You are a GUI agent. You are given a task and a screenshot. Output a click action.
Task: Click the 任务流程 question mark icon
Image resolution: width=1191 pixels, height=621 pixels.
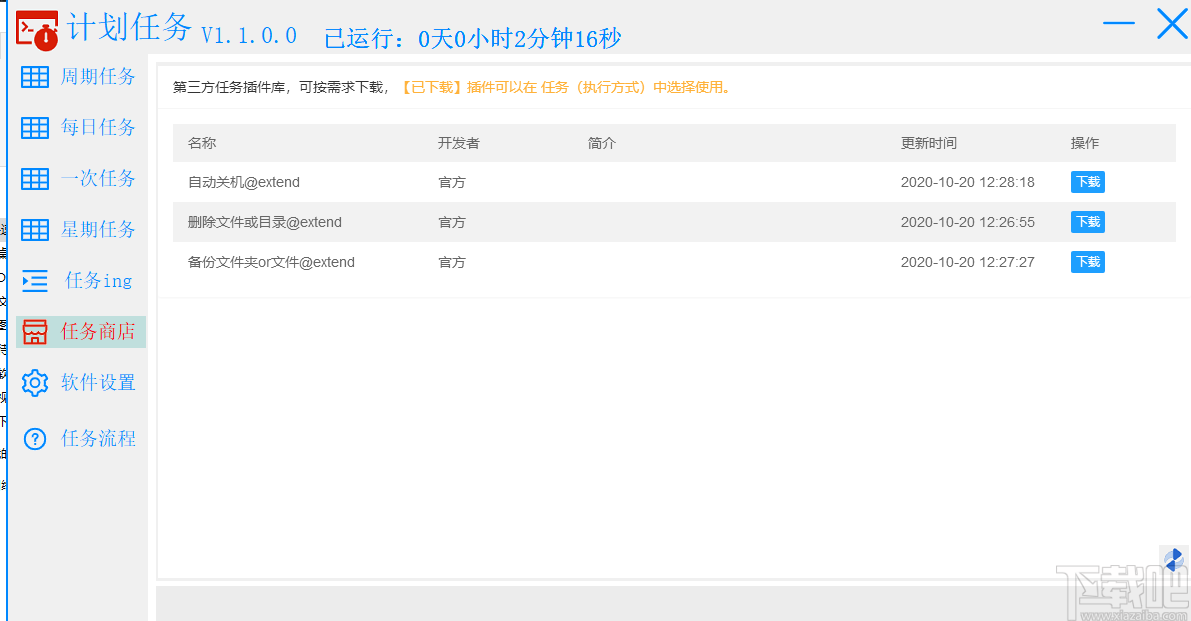coord(35,438)
